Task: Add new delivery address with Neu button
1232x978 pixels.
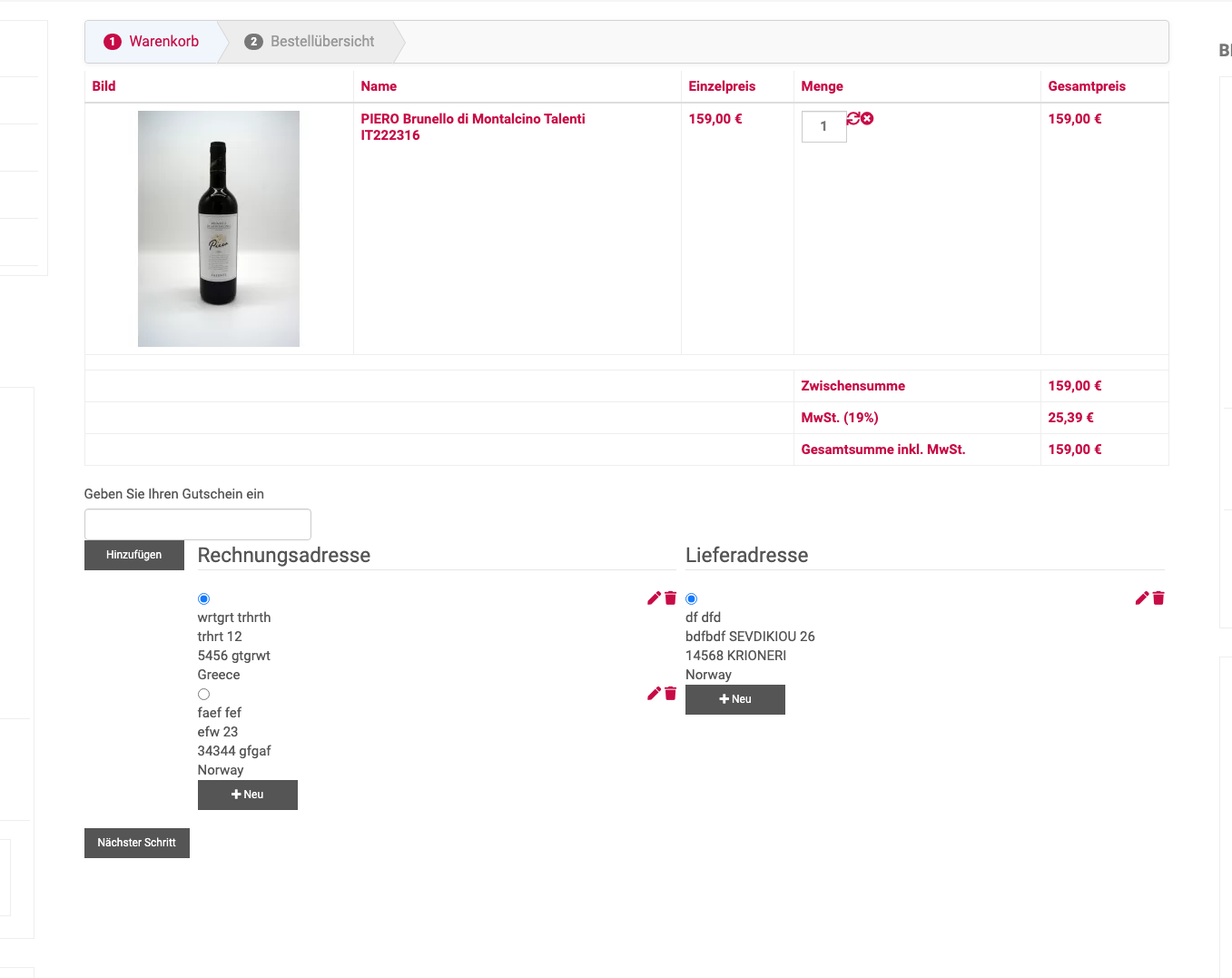Action: click(734, 699)
